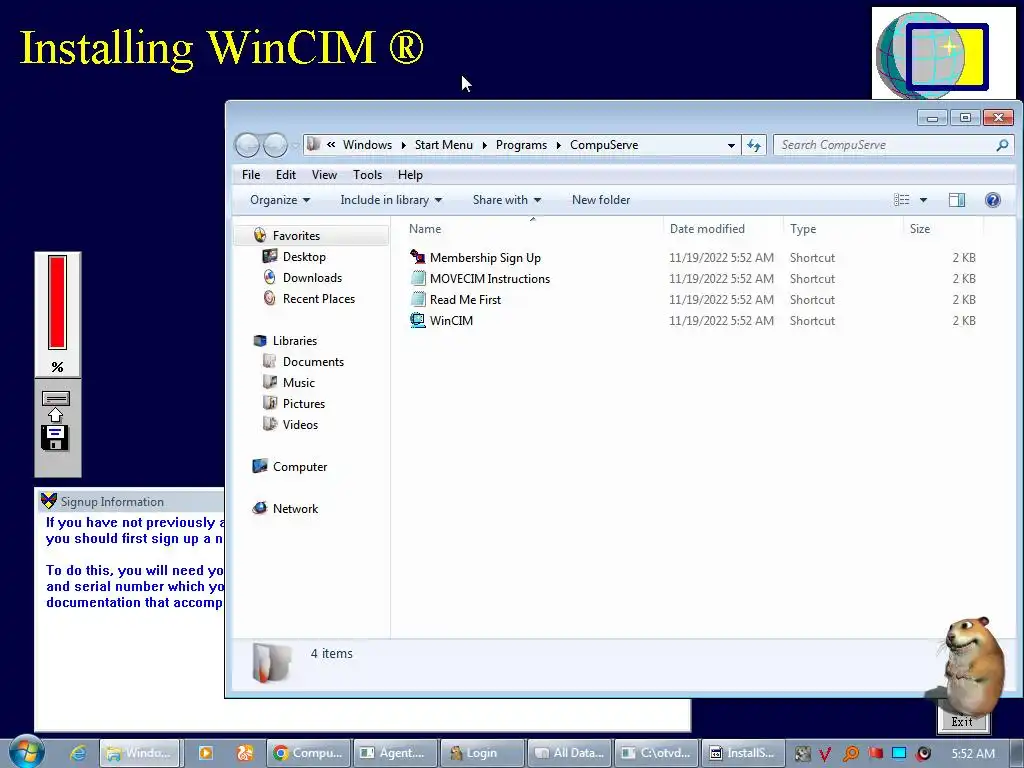Expand the arrow after Programs breadcrumb
The height and width of the screenshot is (768, 1024).
[x=558, y=145]
